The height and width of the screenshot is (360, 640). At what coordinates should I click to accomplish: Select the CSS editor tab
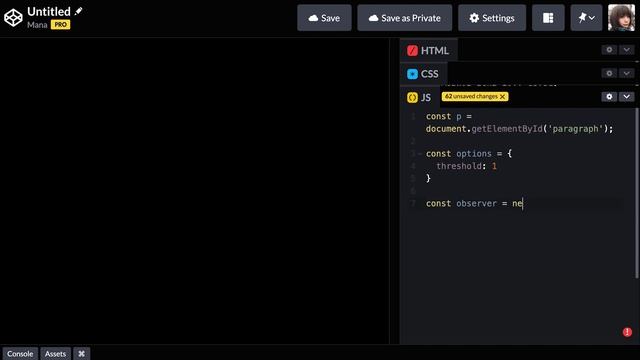point(423,74)
